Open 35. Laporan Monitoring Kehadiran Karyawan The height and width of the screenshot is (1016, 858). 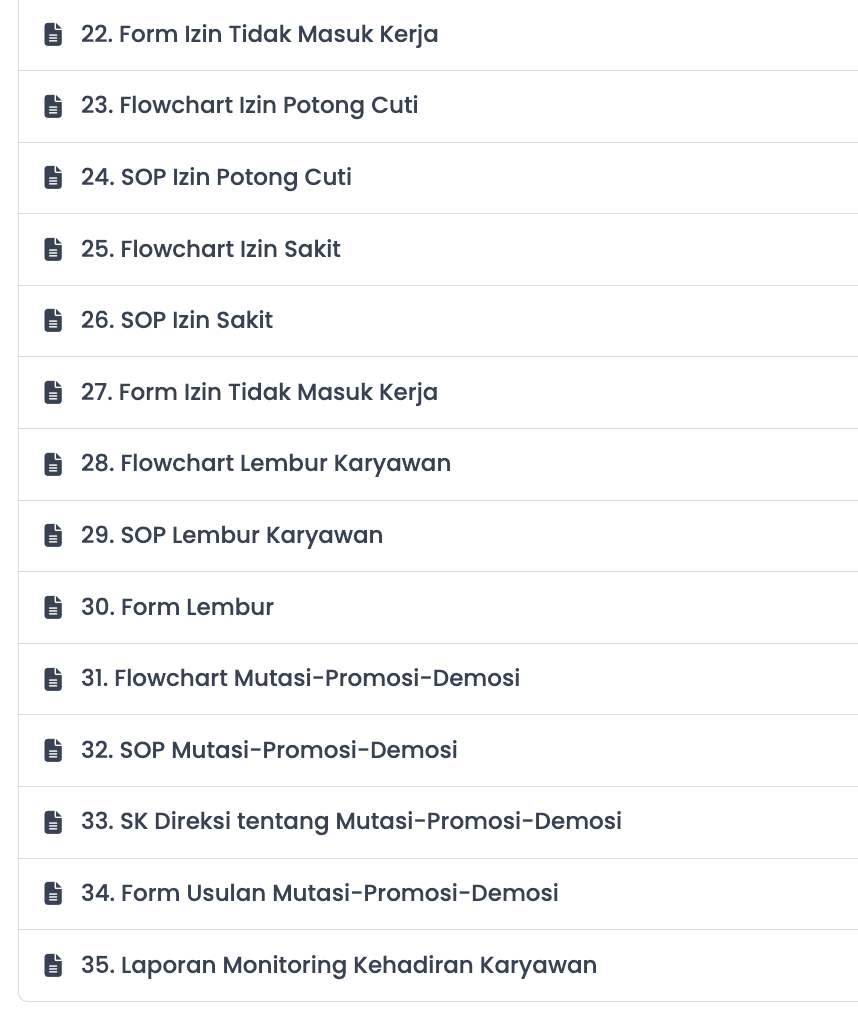click(438, 965)
